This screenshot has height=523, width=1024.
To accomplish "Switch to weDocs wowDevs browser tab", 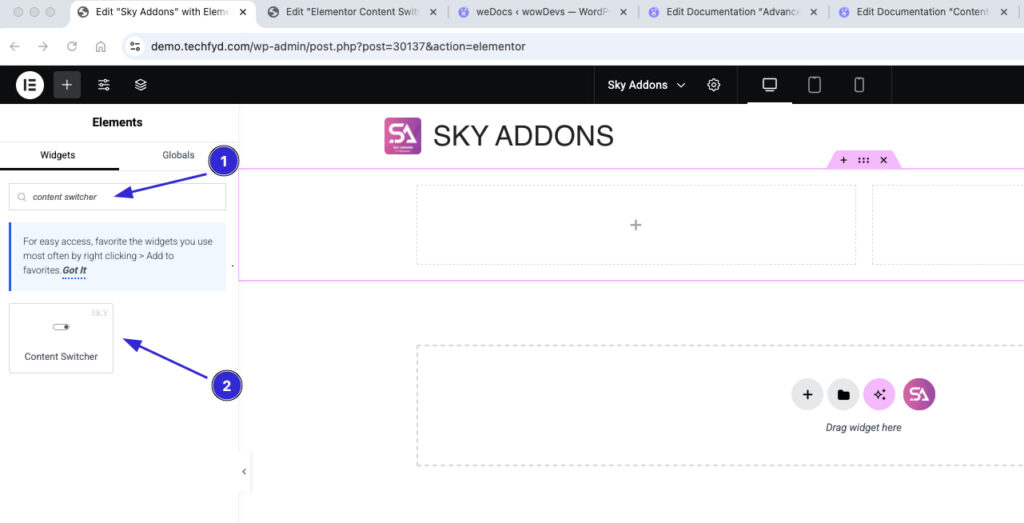I will click(543, 12).
